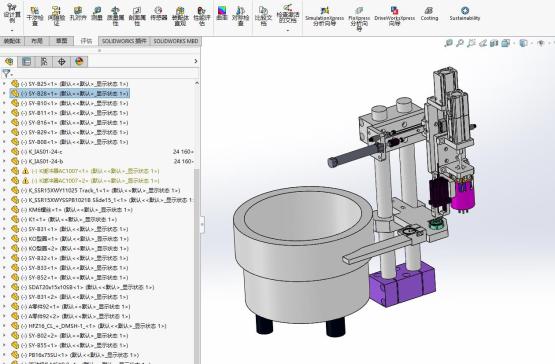Open 质量属性 mass properties
This screenshot has width=555, height=364.
(115, 16)
